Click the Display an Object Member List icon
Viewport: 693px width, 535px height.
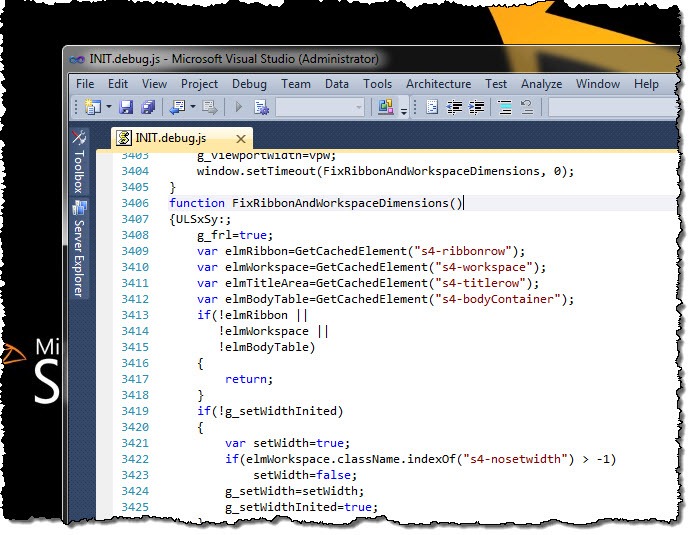(x=432, y=107)
